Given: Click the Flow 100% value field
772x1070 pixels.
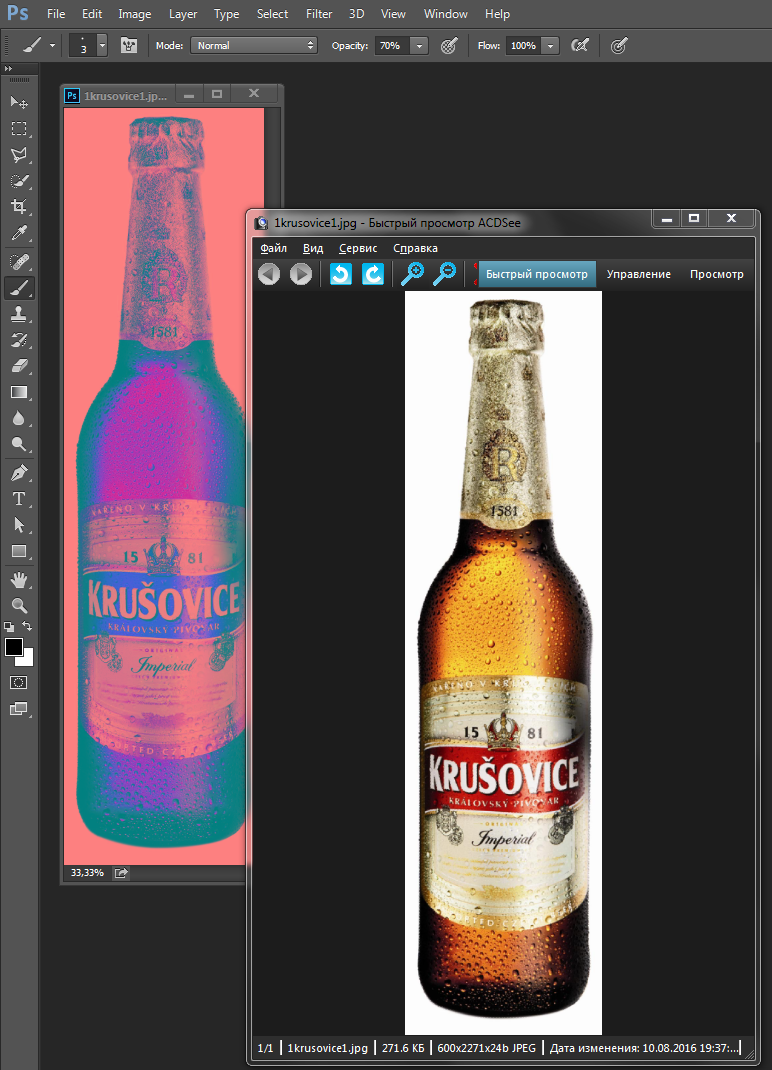Looking at the screenshot, I should point(524,46).
